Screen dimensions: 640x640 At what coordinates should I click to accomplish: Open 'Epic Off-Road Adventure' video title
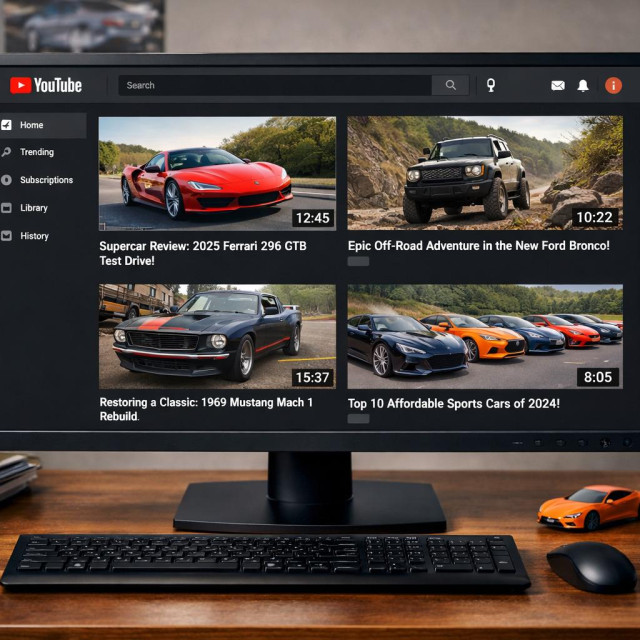click(x=478, y=246)
